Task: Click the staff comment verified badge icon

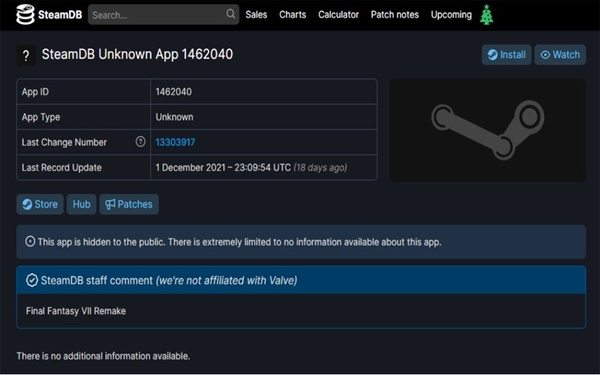Action: click(x=32, y=280)
